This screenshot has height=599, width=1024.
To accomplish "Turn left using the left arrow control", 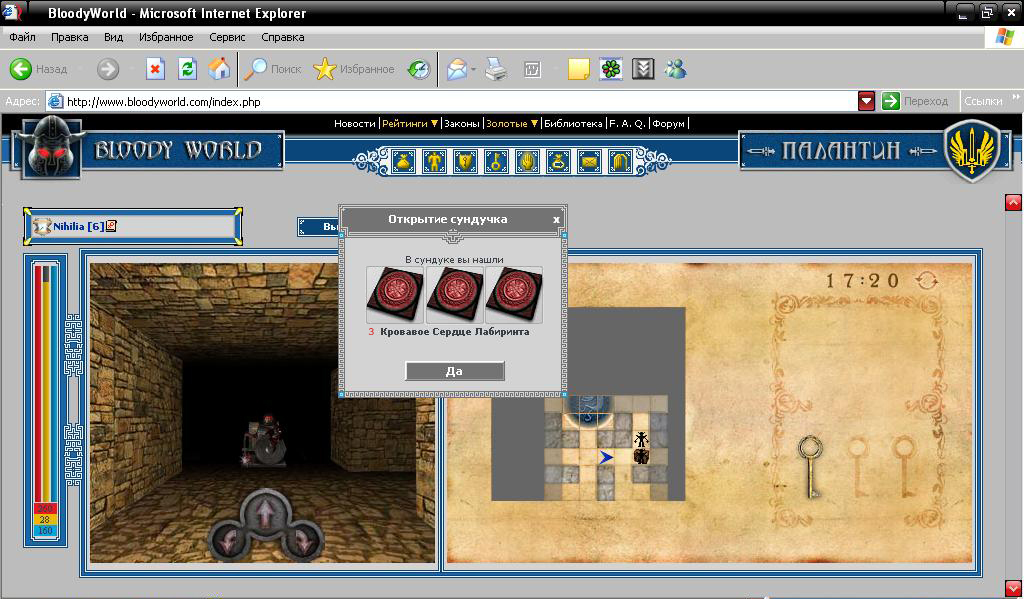I will pyautogui.click(x=229, y=543).
